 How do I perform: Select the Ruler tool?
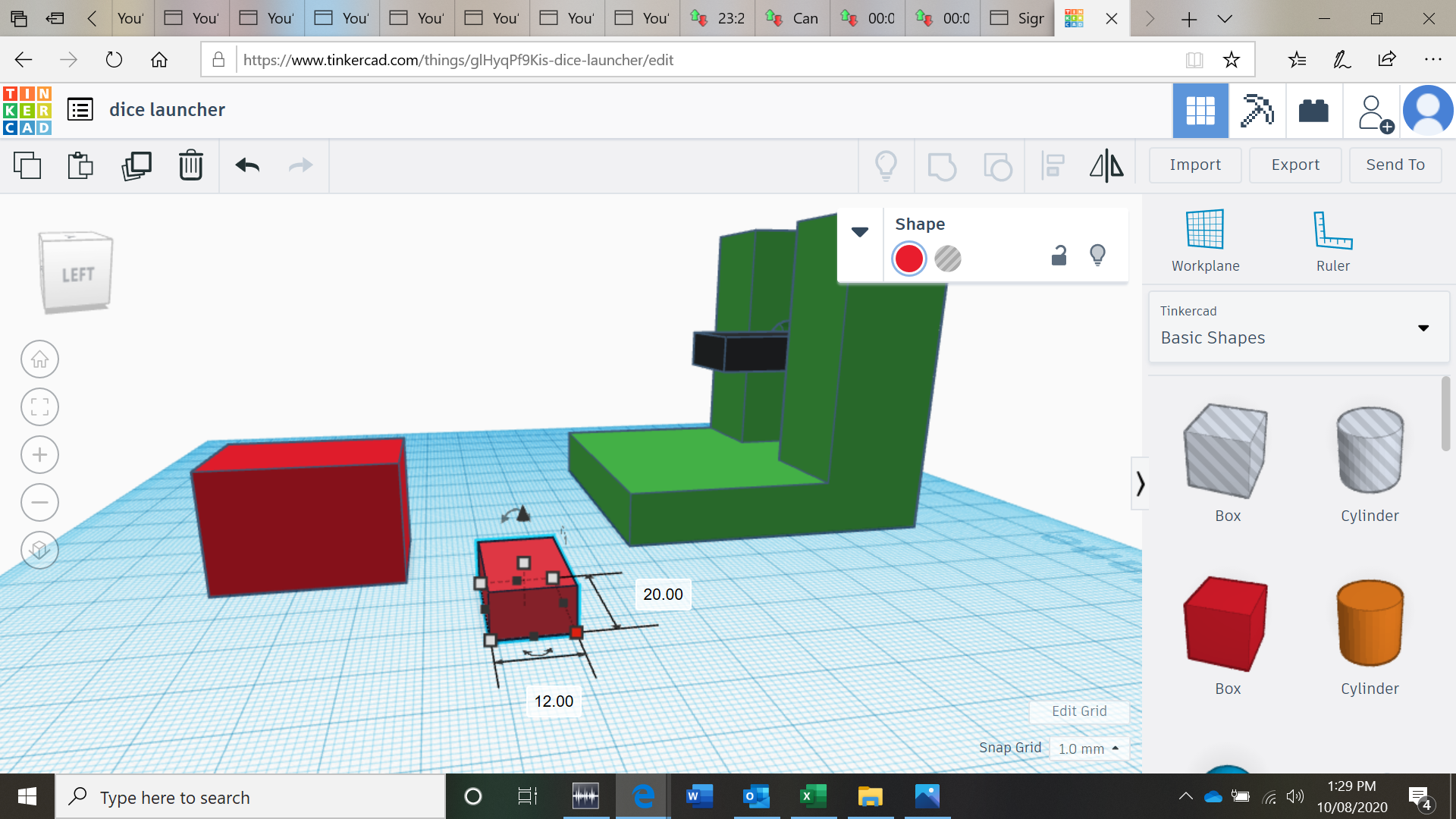point(1333,241)
